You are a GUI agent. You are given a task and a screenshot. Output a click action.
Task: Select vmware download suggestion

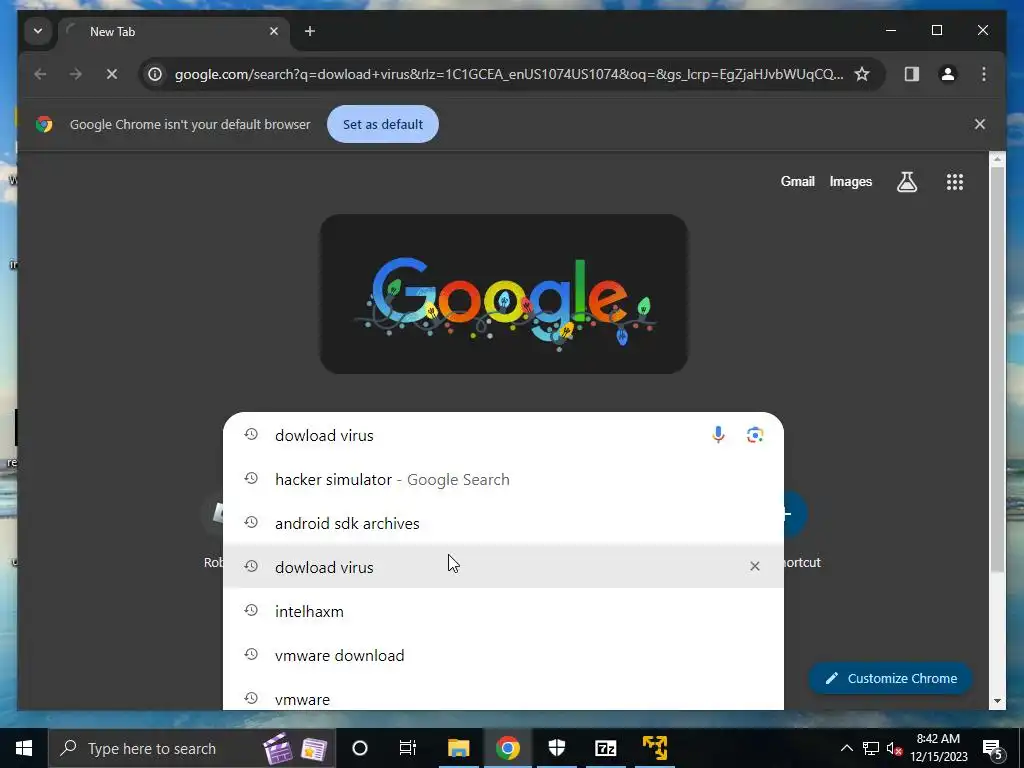(x=504, y=655)
